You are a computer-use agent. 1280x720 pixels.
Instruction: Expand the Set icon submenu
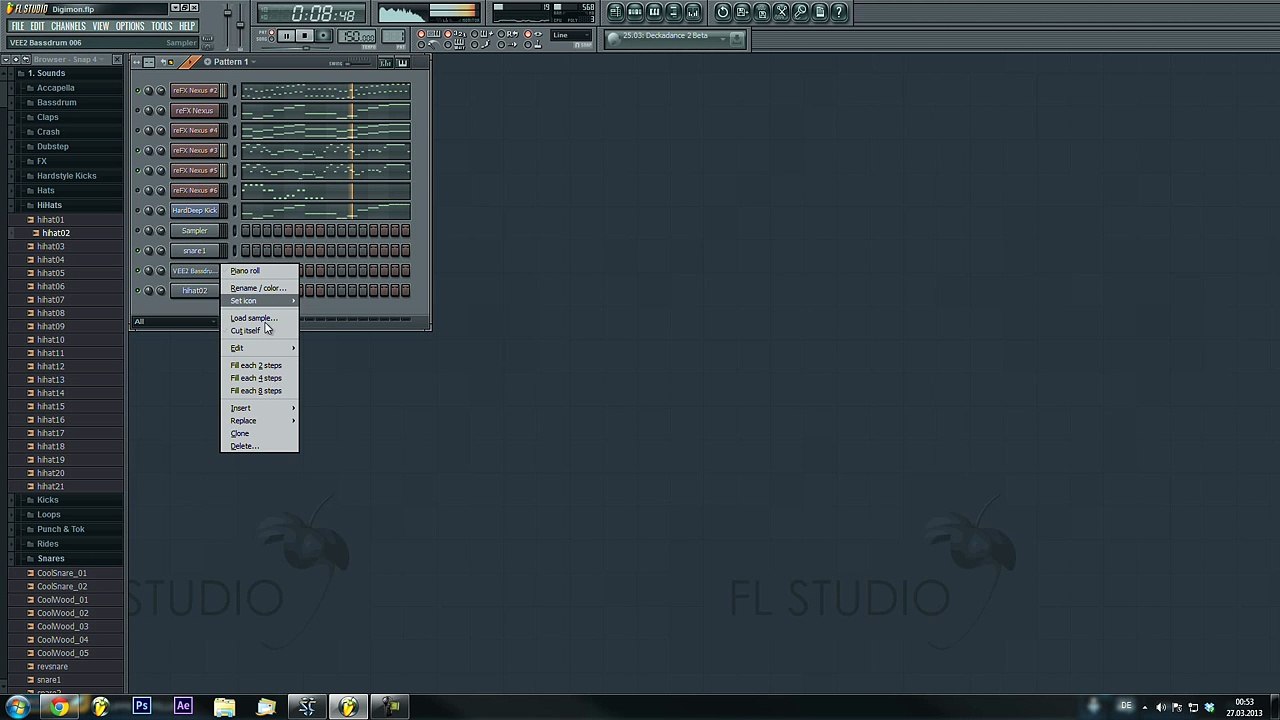pos(259,301)
